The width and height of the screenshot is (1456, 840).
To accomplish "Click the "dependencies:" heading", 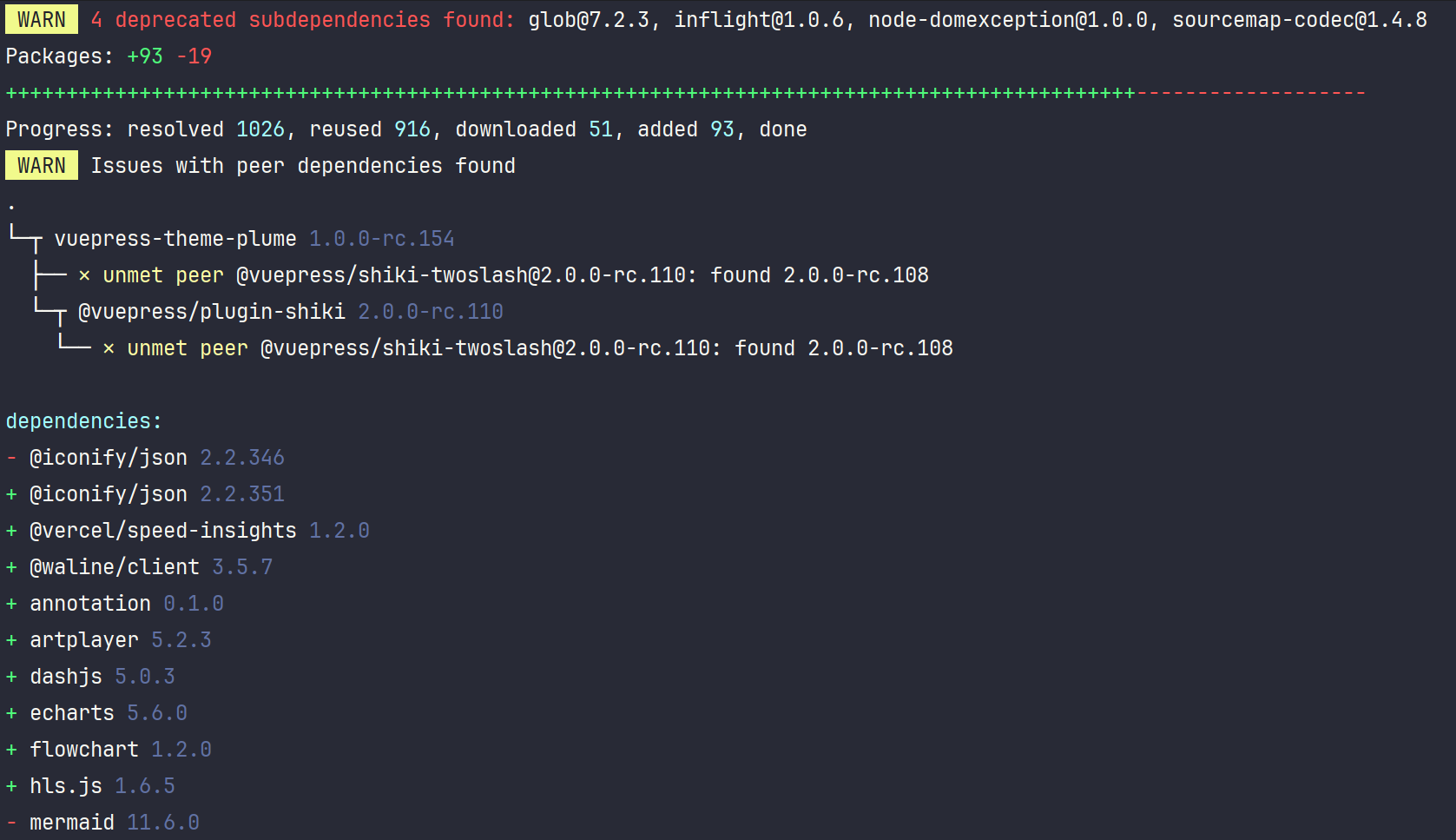I will coord(83,420).
